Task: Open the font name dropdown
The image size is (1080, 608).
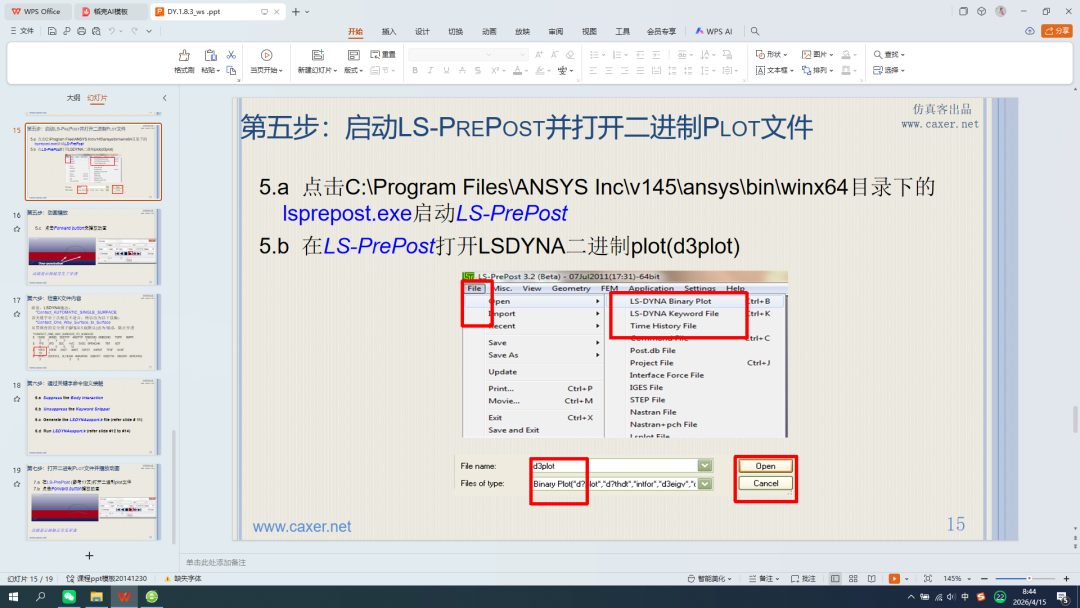Action: tap(488, 54)
